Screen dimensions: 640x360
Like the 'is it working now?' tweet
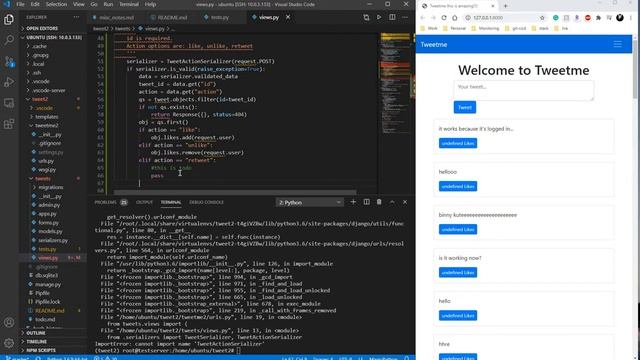pyautogui.click(x=458, y=273)
